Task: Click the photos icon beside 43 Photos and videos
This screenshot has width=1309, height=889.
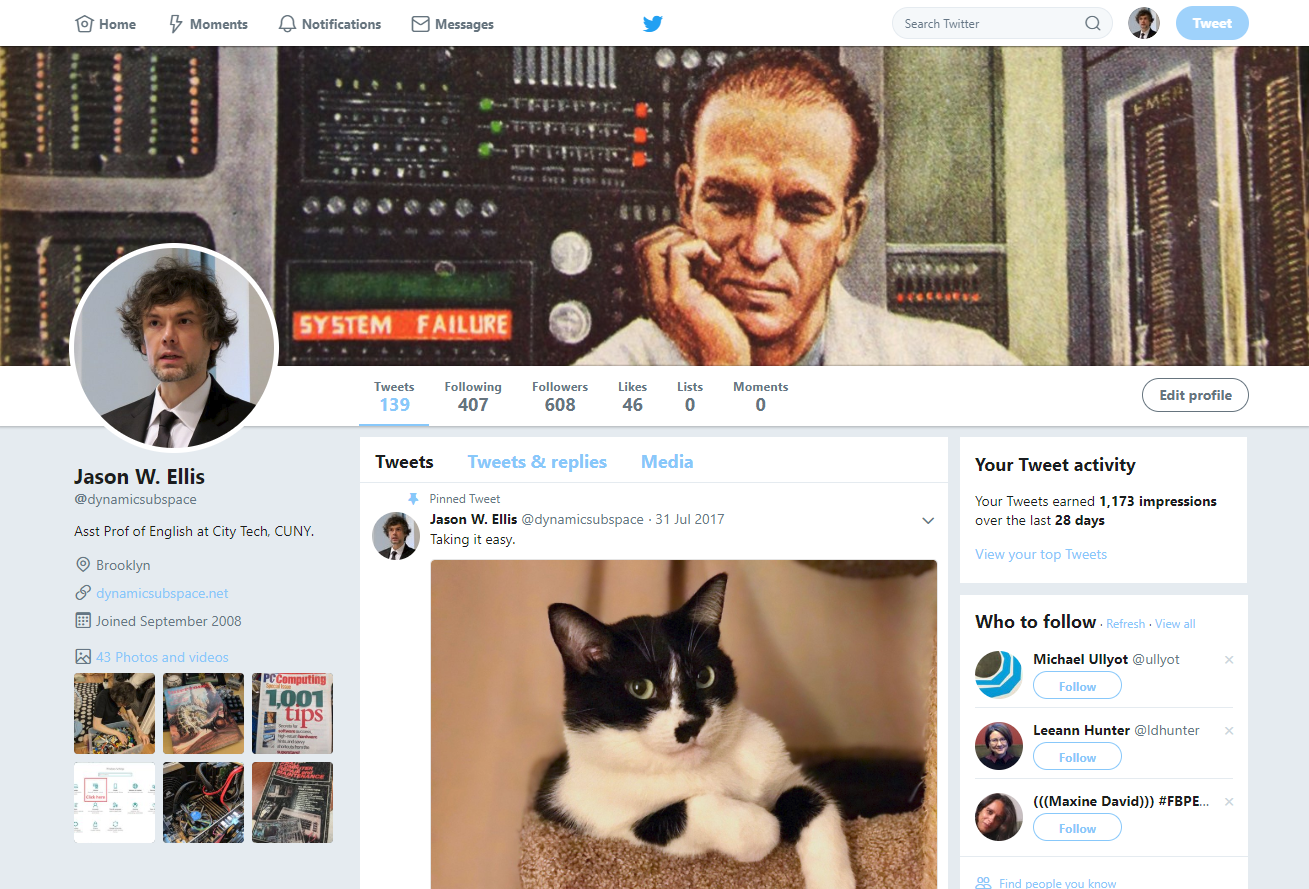Action: (81, 657)
